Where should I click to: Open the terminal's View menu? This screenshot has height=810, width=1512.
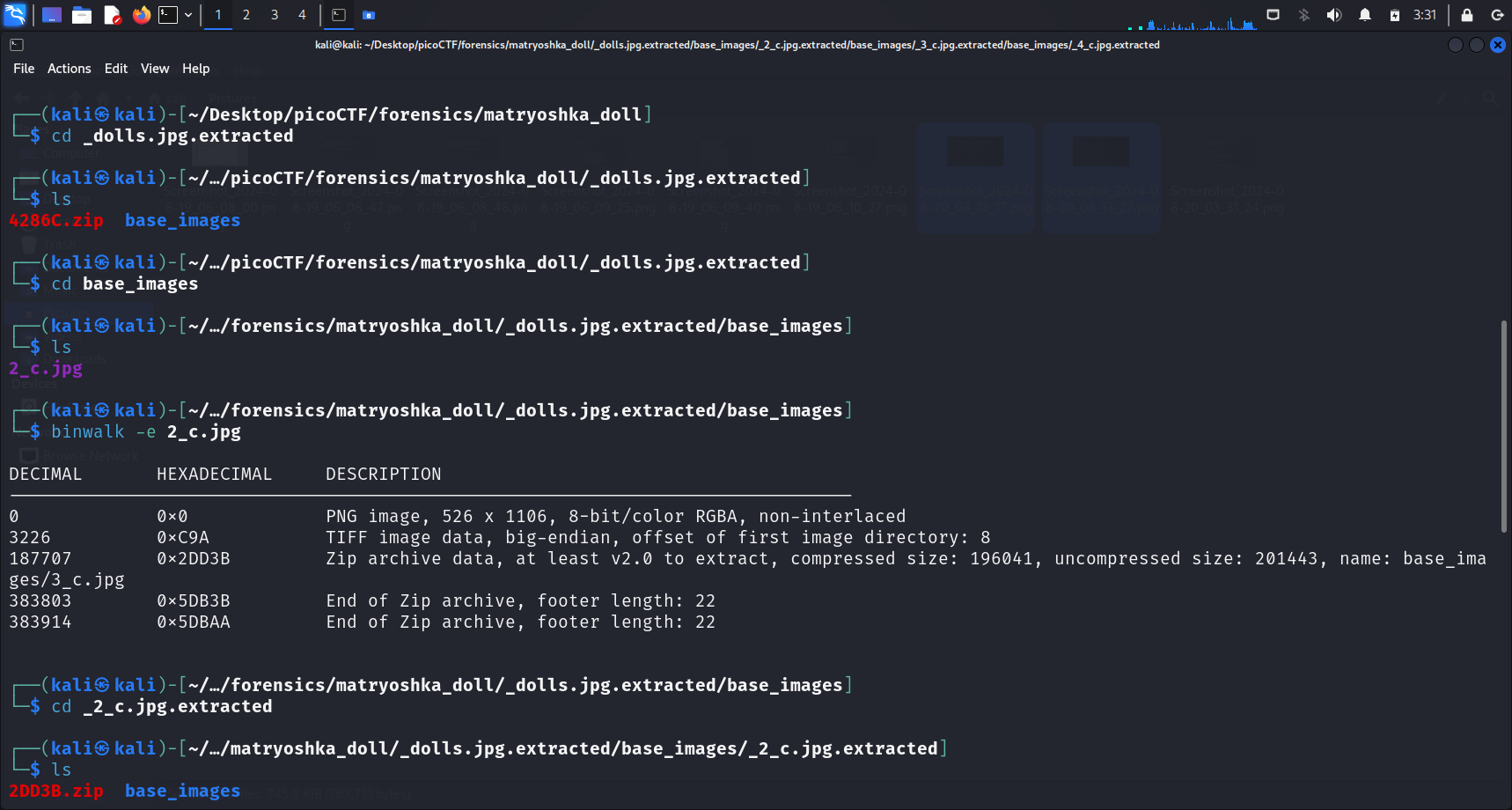pyautogui.click(x=154, y=69)
